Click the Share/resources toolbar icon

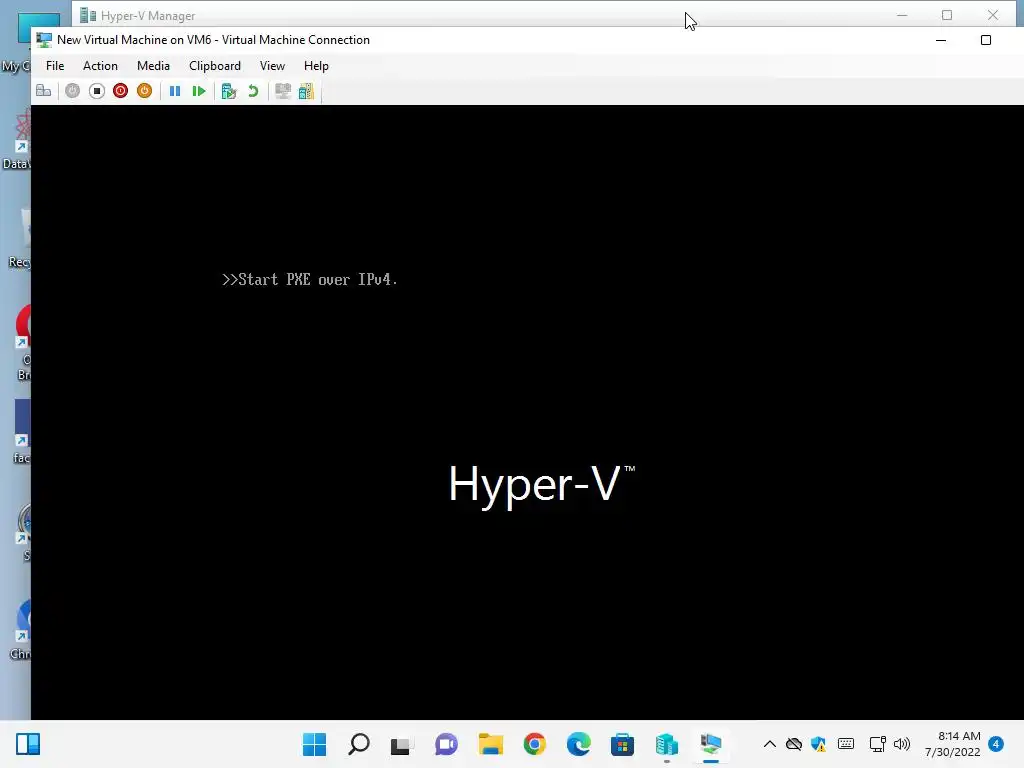click(306, 91)
